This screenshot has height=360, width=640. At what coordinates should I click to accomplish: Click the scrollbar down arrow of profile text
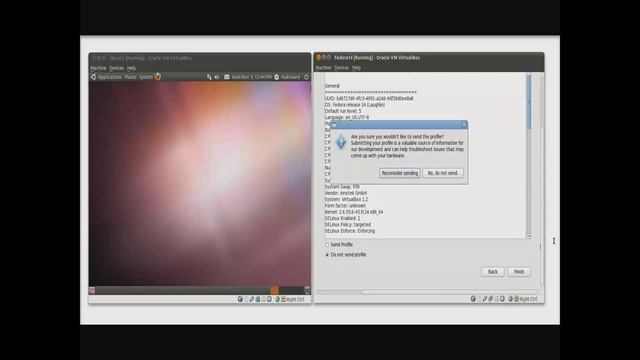pyautogui.click(x=529, y=236)
